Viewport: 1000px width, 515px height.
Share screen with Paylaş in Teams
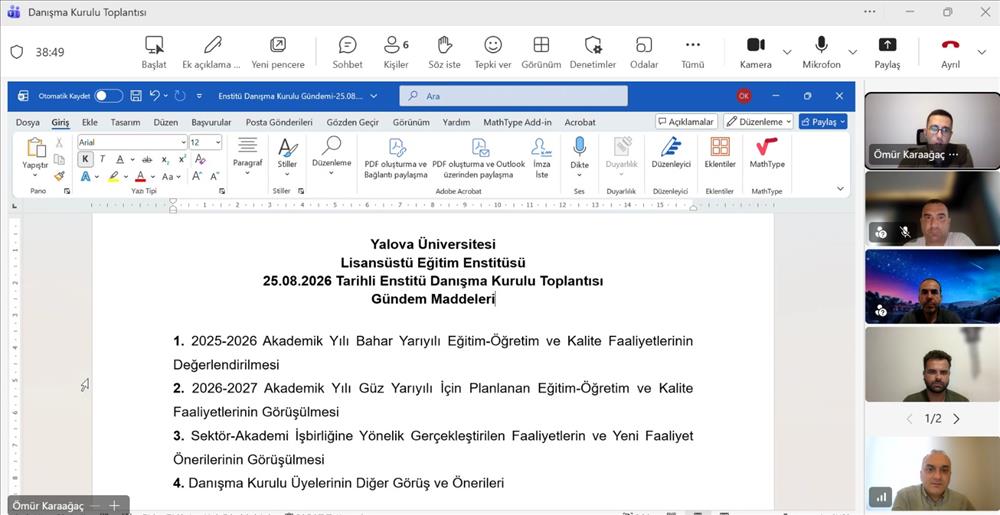pyautogui.click(x=887, y=52)
